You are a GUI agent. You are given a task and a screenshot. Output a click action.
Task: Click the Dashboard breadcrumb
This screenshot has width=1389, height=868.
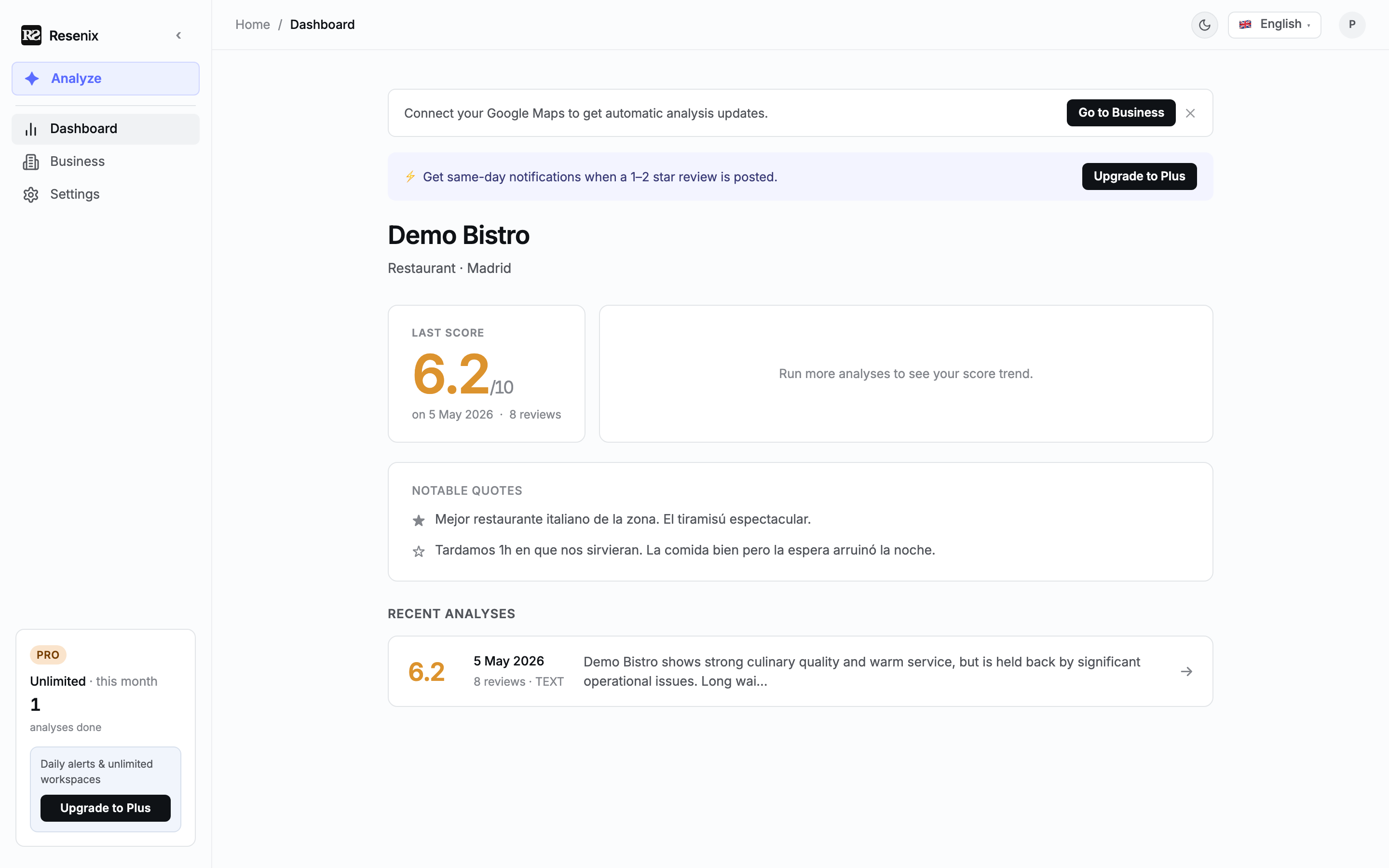tap(322, 25)
